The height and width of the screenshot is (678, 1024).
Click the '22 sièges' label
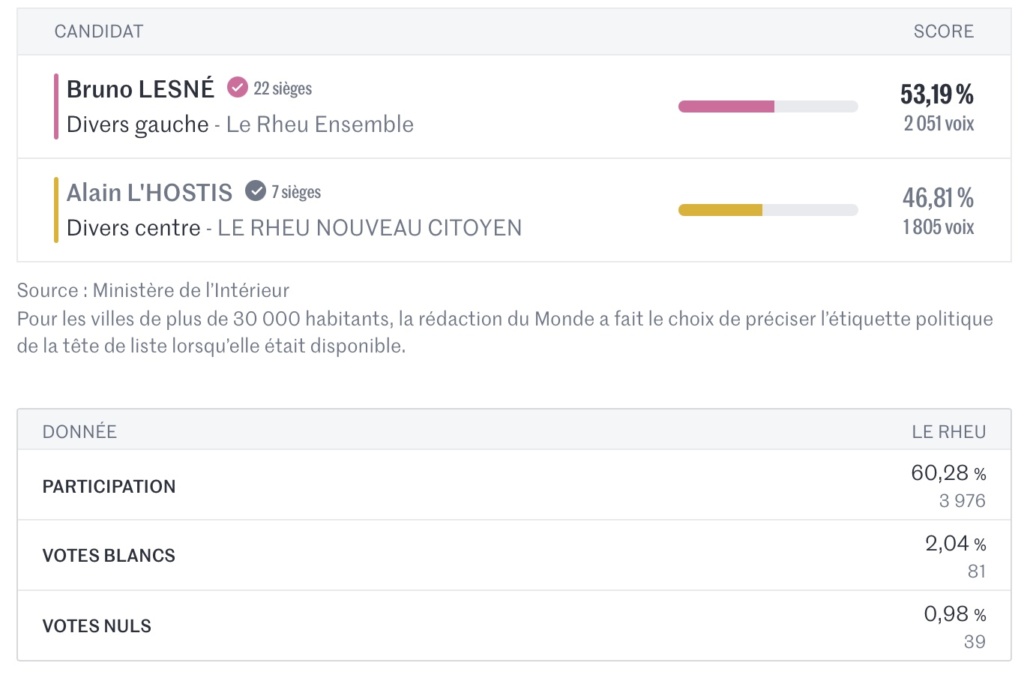tap(282, 89)
